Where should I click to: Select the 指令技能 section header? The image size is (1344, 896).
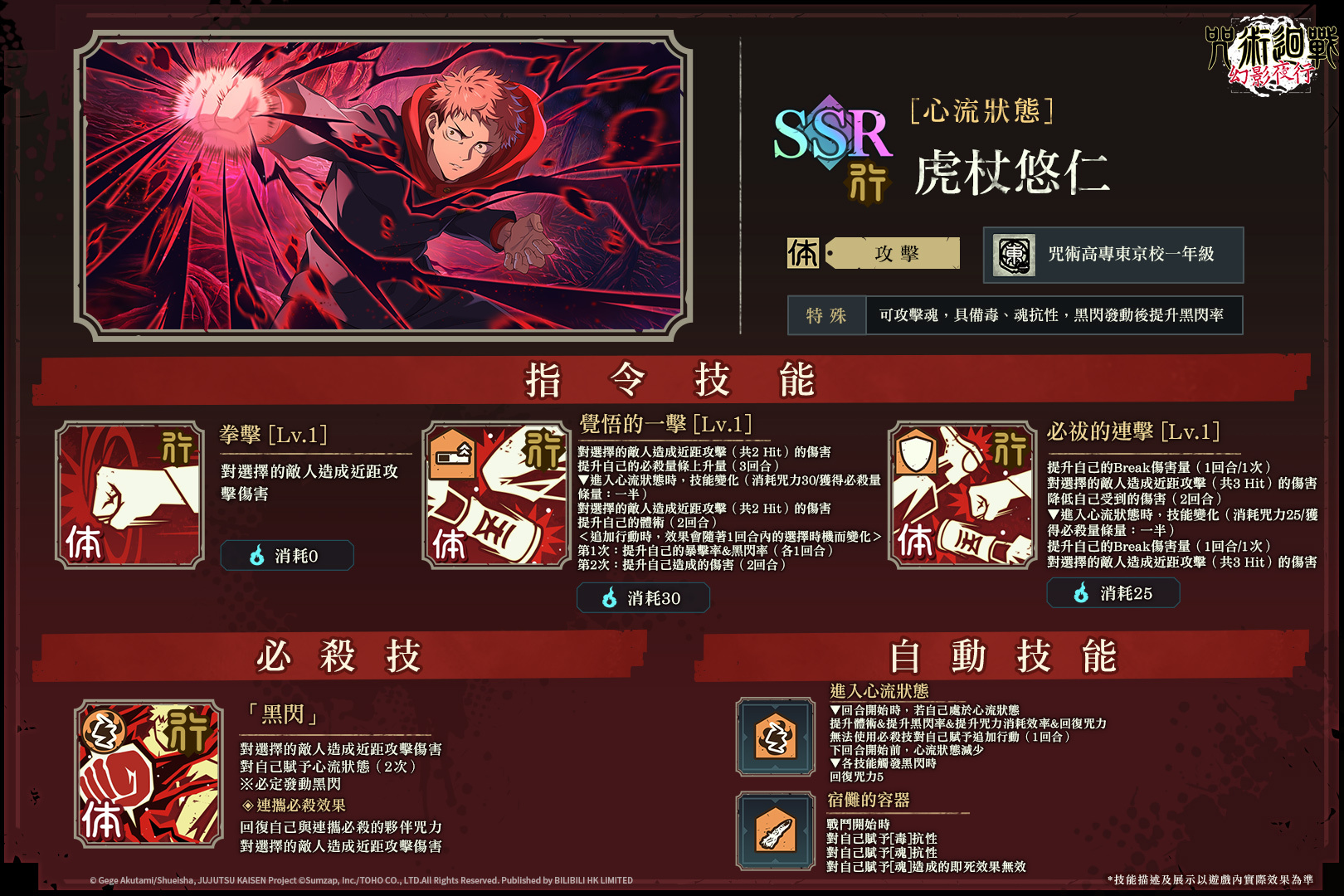click(x=670, y=380)
